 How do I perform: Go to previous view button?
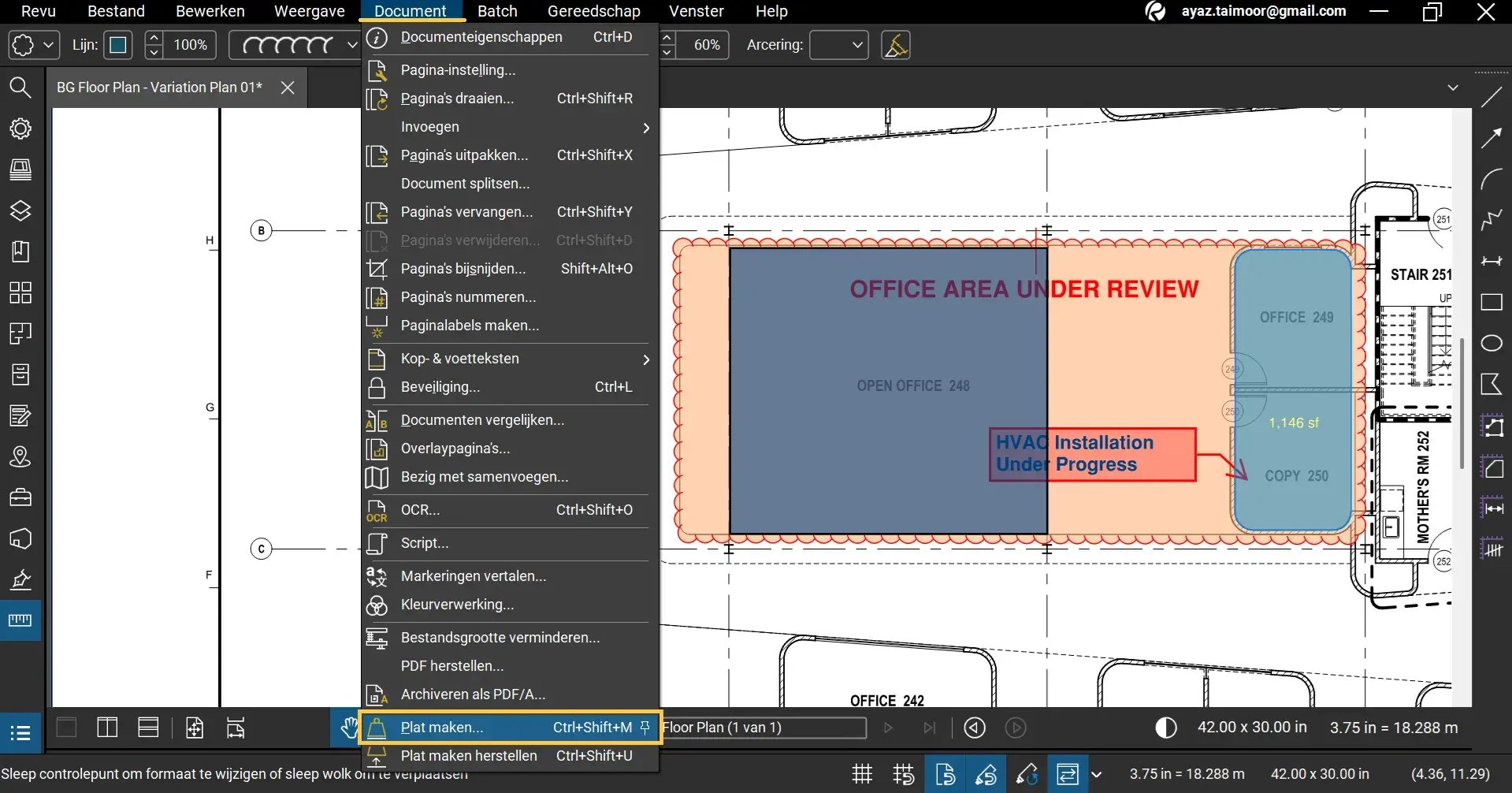(x=975, y=728)
